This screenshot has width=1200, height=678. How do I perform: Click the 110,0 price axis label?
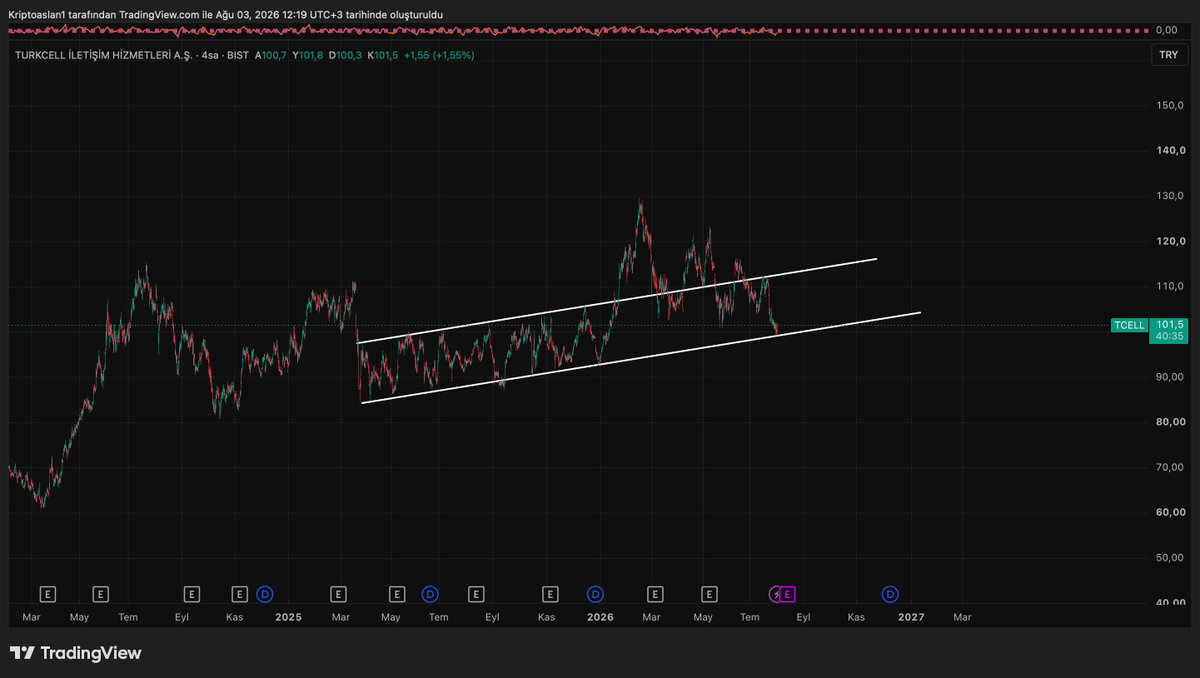point(1170,286)
